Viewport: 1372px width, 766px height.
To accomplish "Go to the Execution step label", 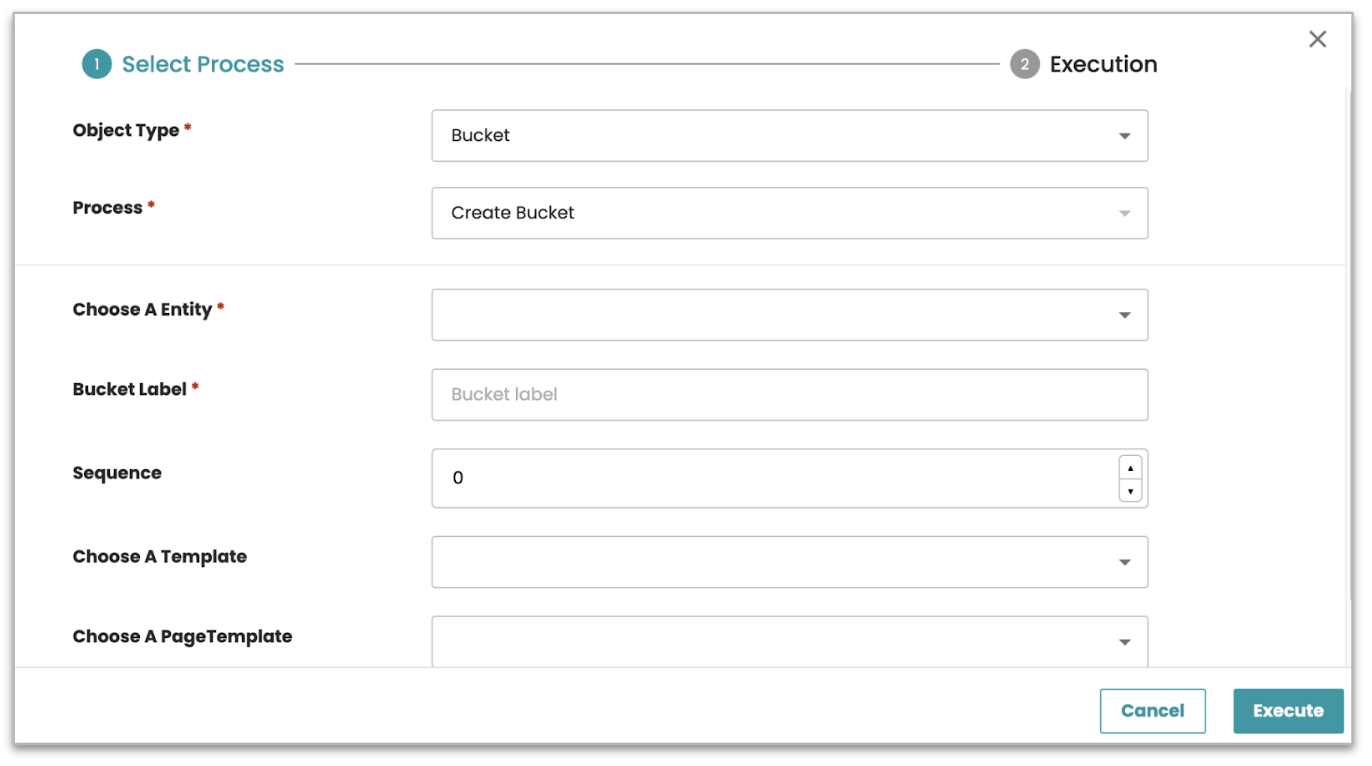I will [x=1103, y=65].
